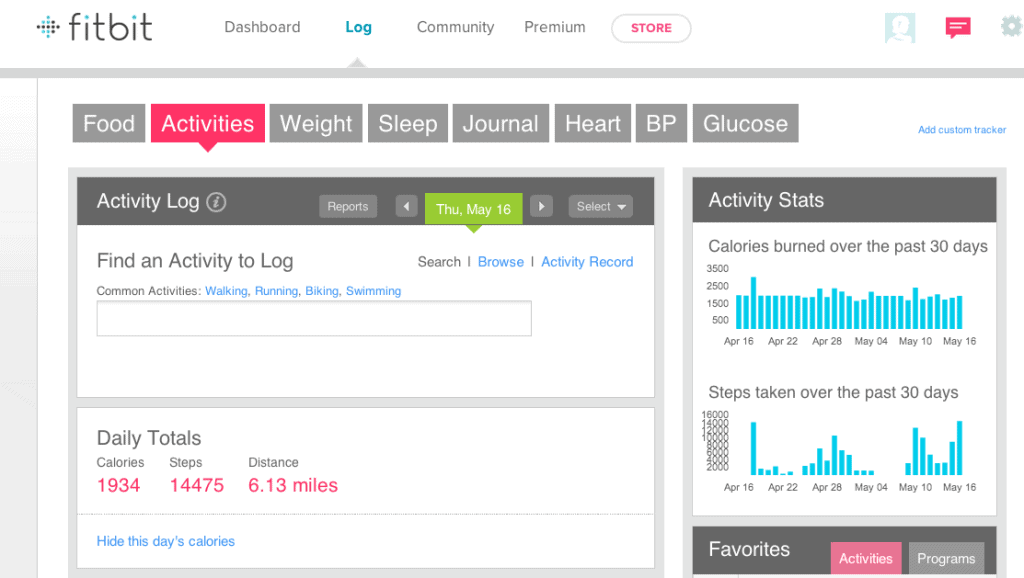Click the Thu, May 16 date selector

[x=473, y=209]
